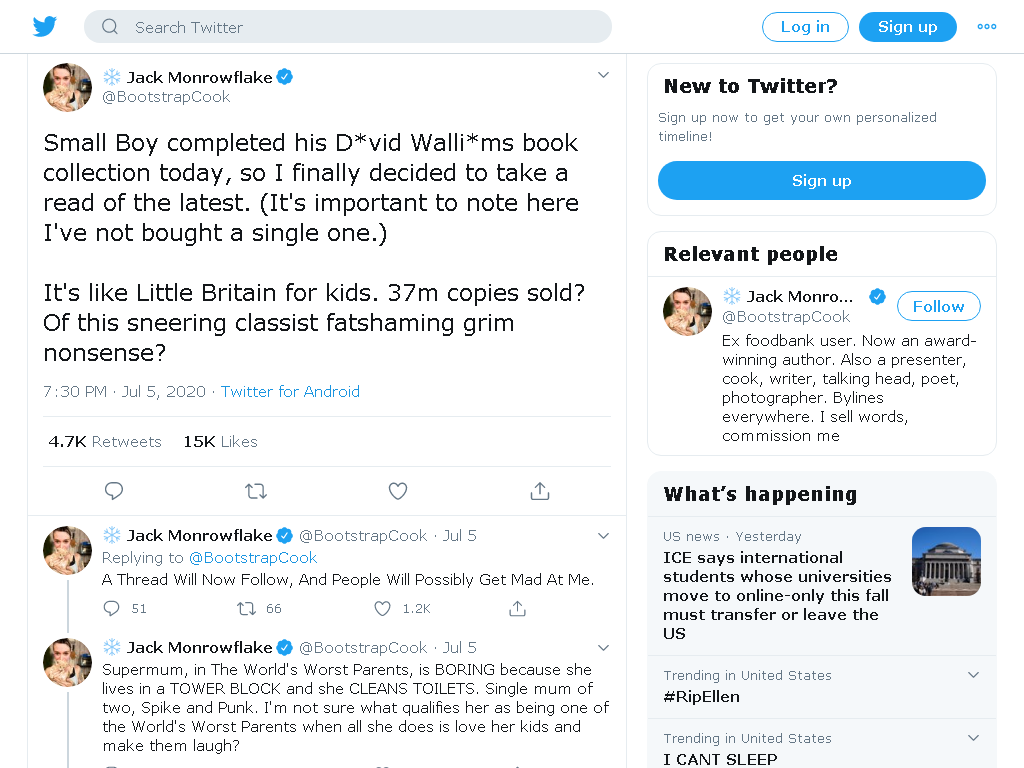The image size is (1024, 768).
Task: Focus the Search Twitter field
Action: (347, 27)
